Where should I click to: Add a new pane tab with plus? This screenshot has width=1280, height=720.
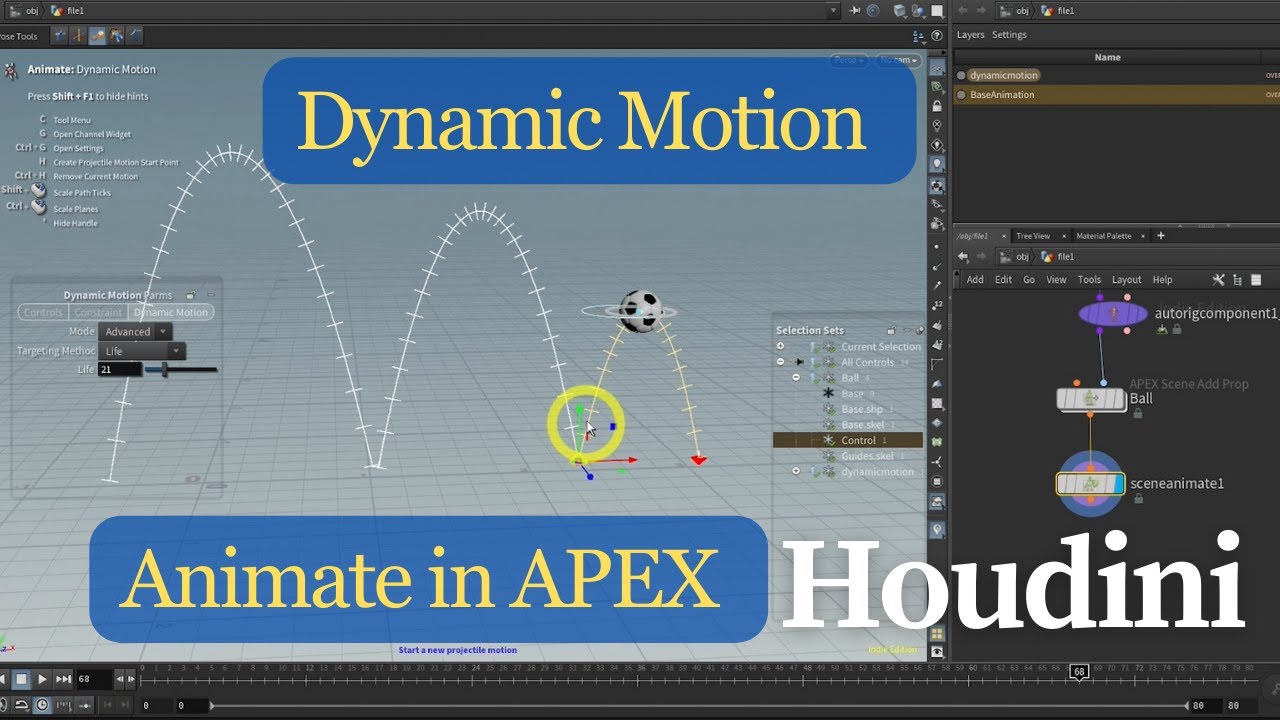tap(1161, 236)
